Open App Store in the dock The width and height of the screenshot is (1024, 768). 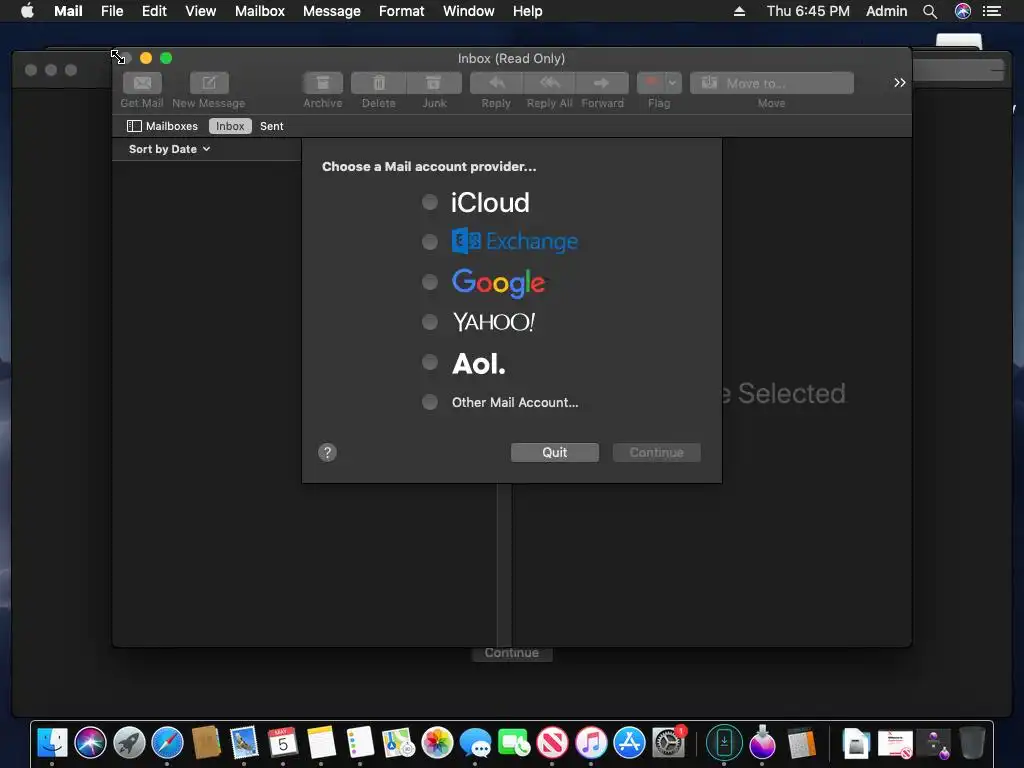click(630, 743)
